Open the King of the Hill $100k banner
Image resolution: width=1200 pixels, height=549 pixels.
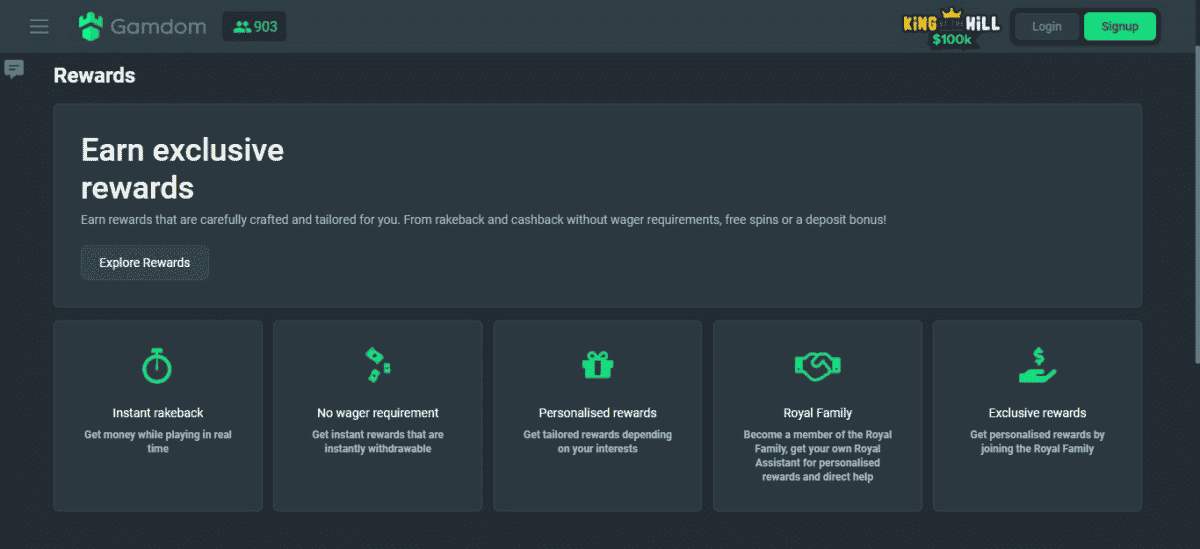(x=951, y=28)
